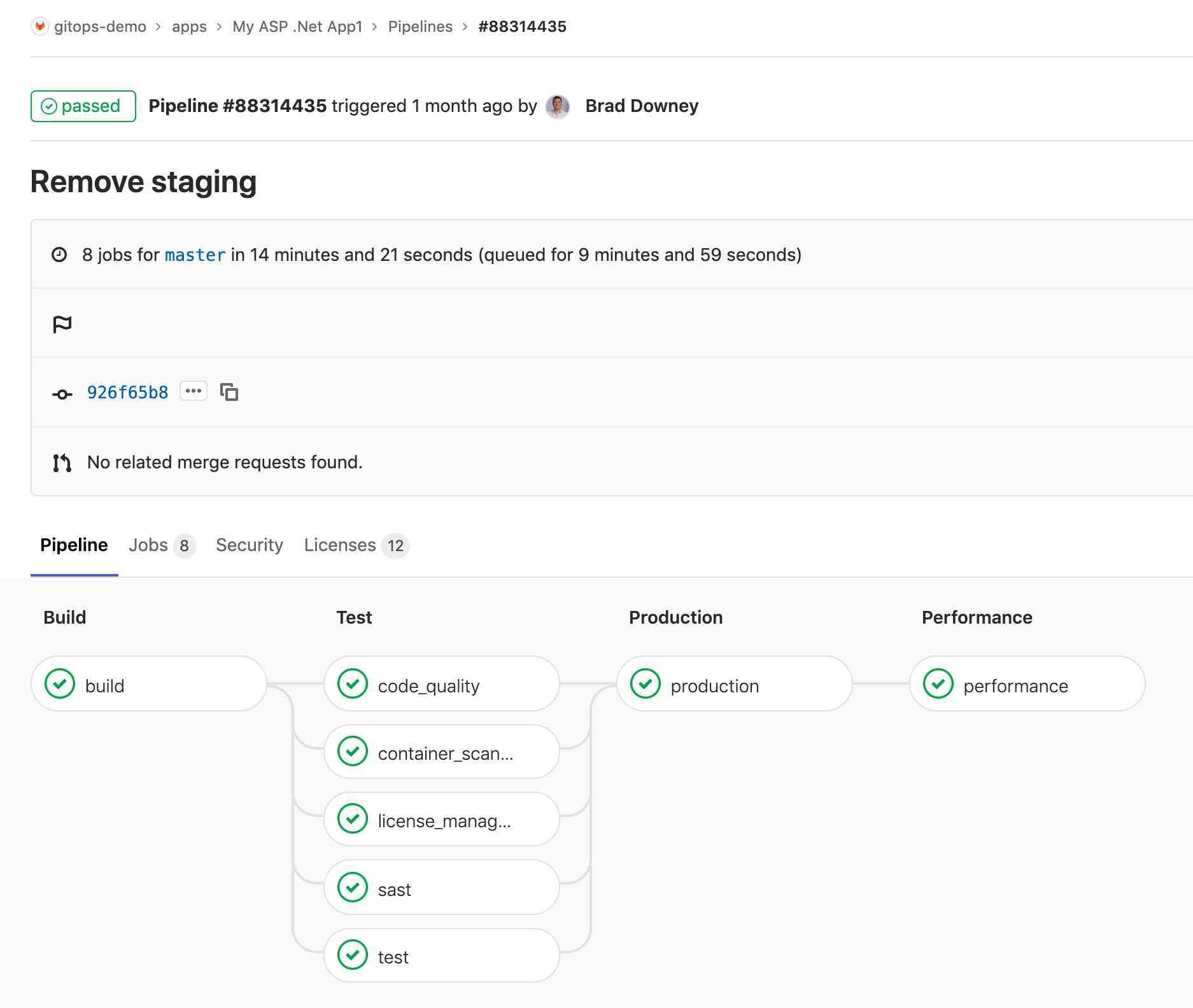
Task: Open the production job
Action: coord(735,684)
